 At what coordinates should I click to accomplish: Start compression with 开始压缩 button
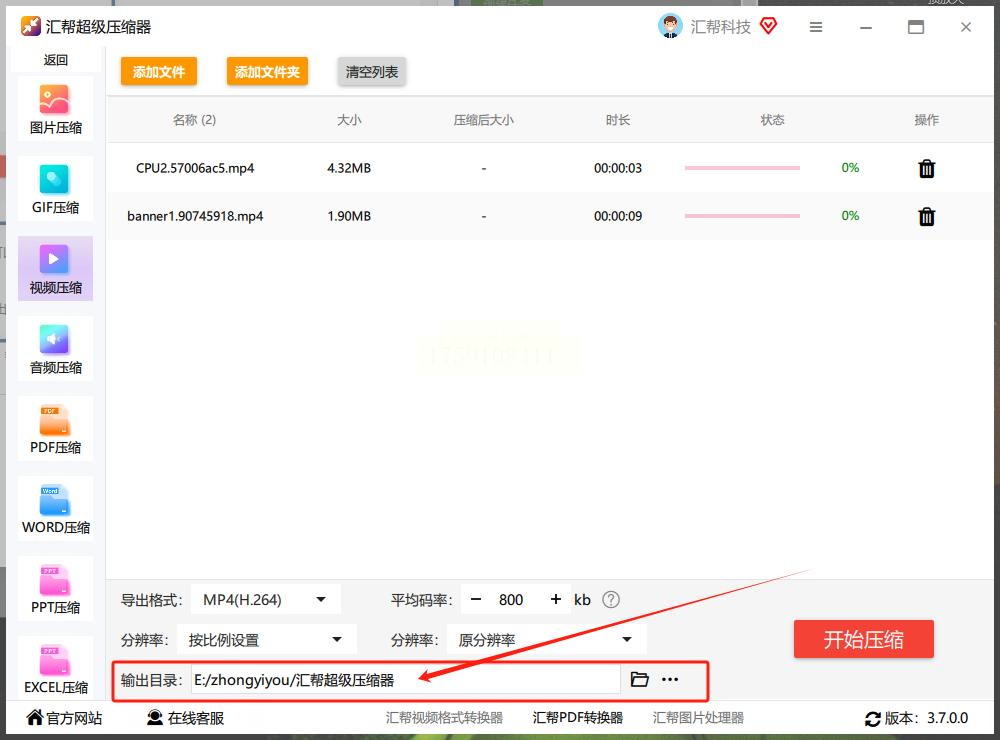(x=864, y=639)
